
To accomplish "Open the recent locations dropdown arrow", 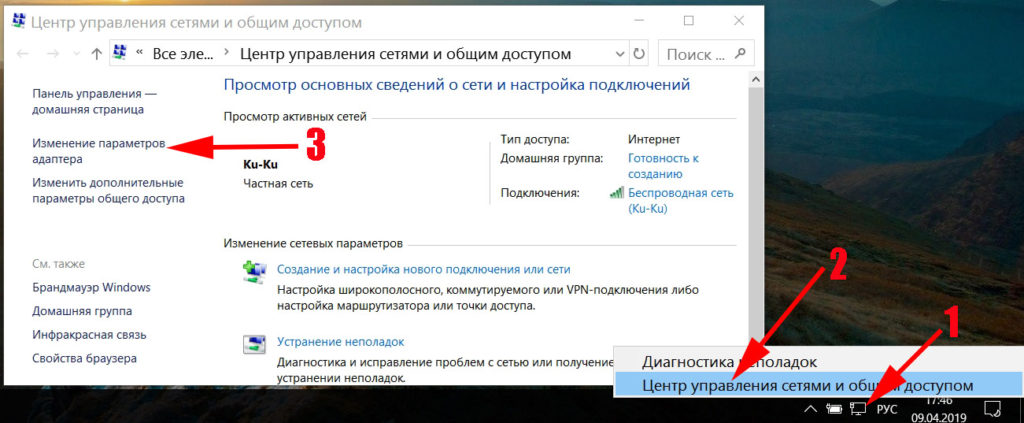I will (x=75, y=54).
